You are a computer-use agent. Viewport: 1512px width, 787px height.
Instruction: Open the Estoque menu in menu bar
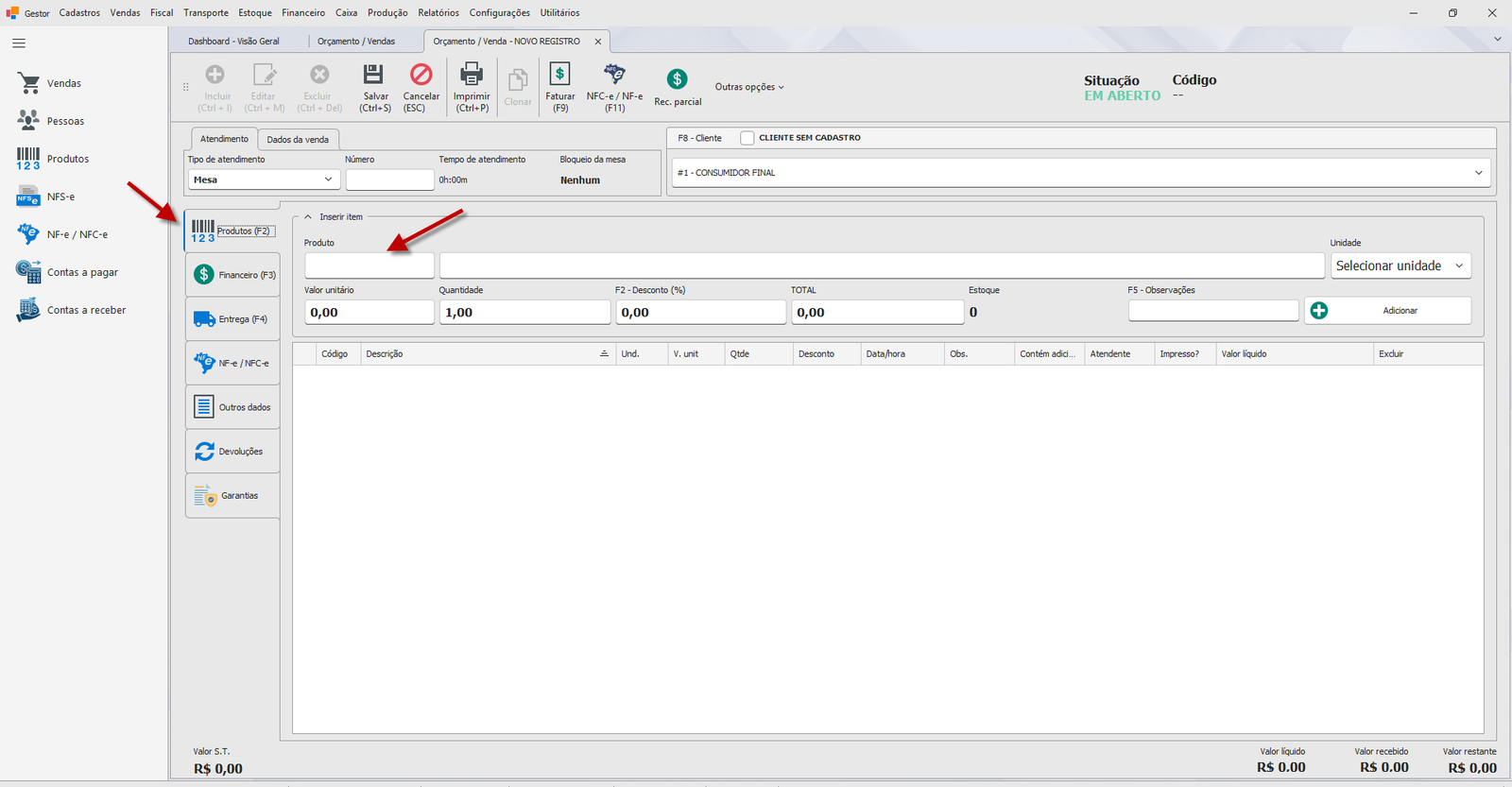tap(255, 13)
